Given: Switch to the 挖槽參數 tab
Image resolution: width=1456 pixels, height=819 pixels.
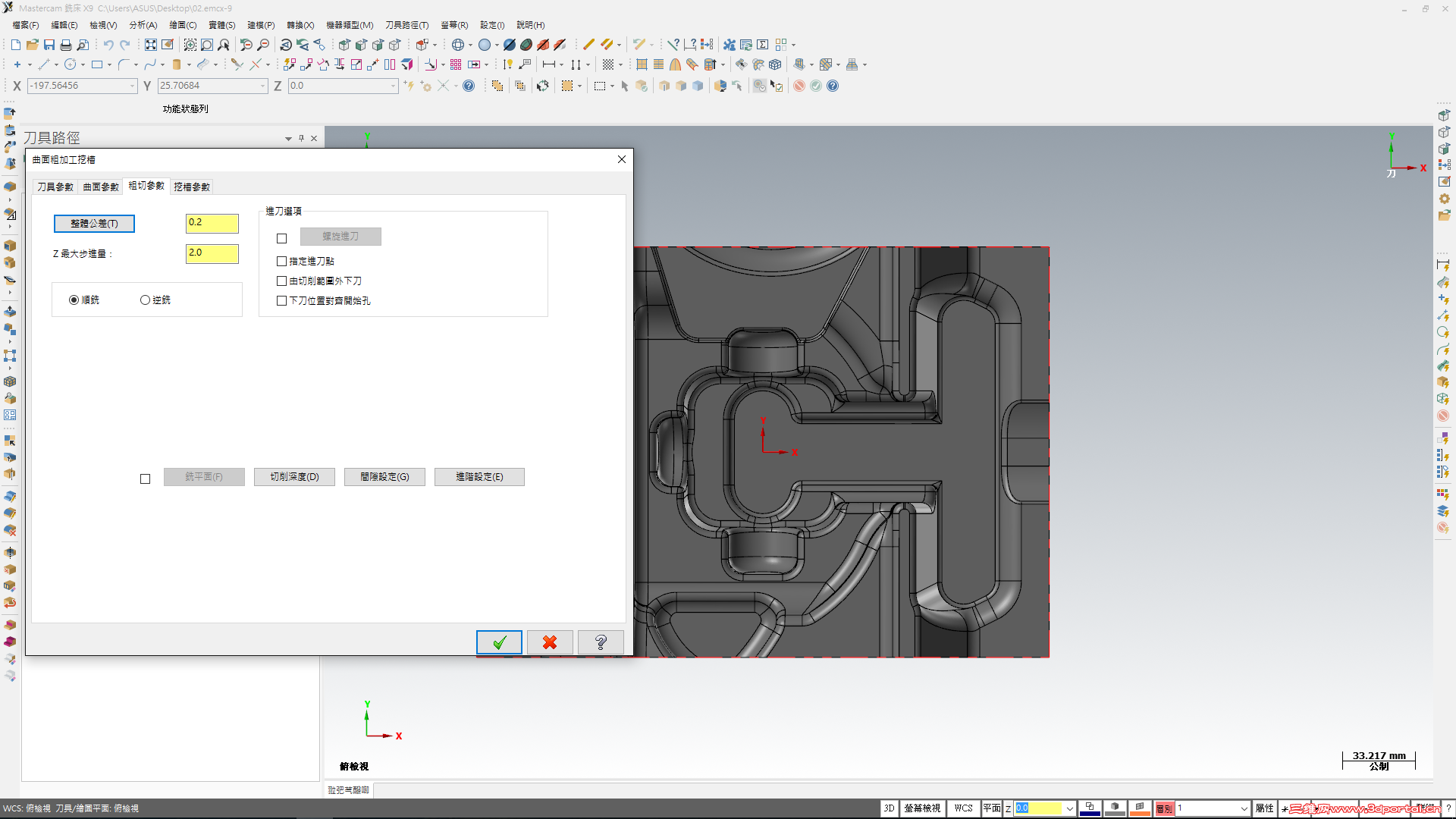Looking at the screenshot, I should [192, 187].
